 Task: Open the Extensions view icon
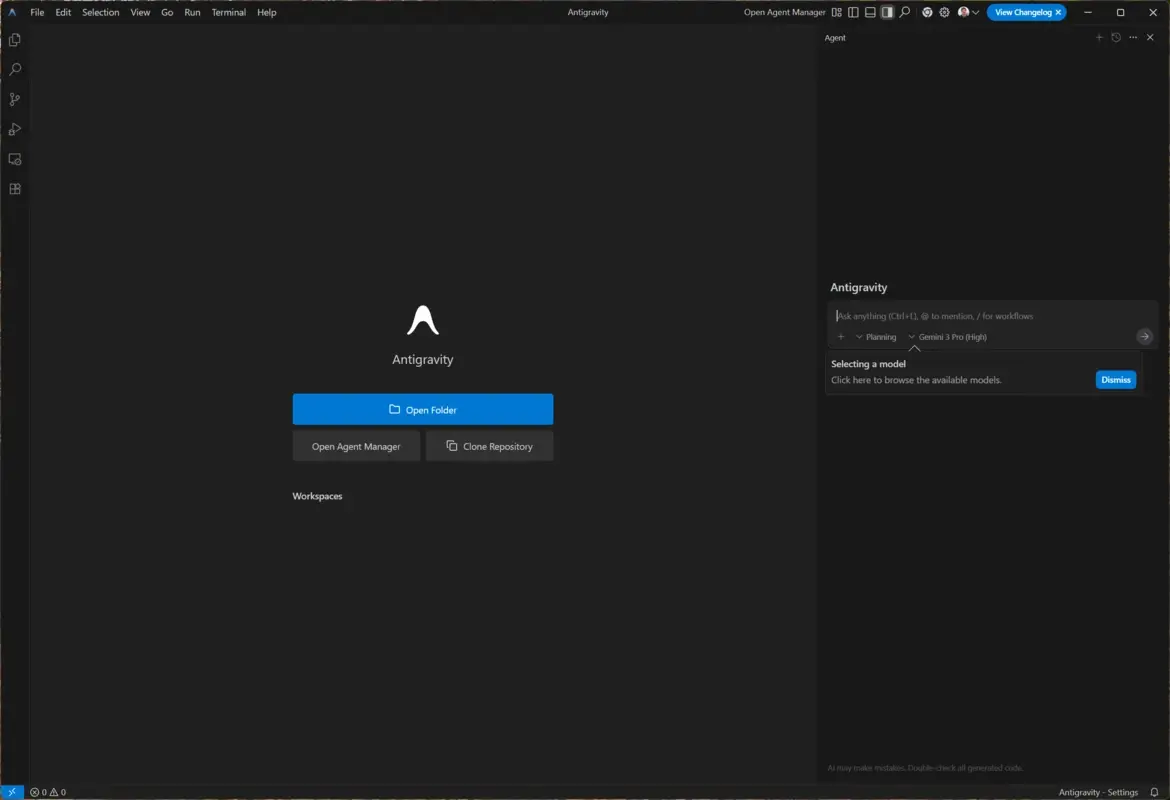pyautogui.click(x=14, y=188)
